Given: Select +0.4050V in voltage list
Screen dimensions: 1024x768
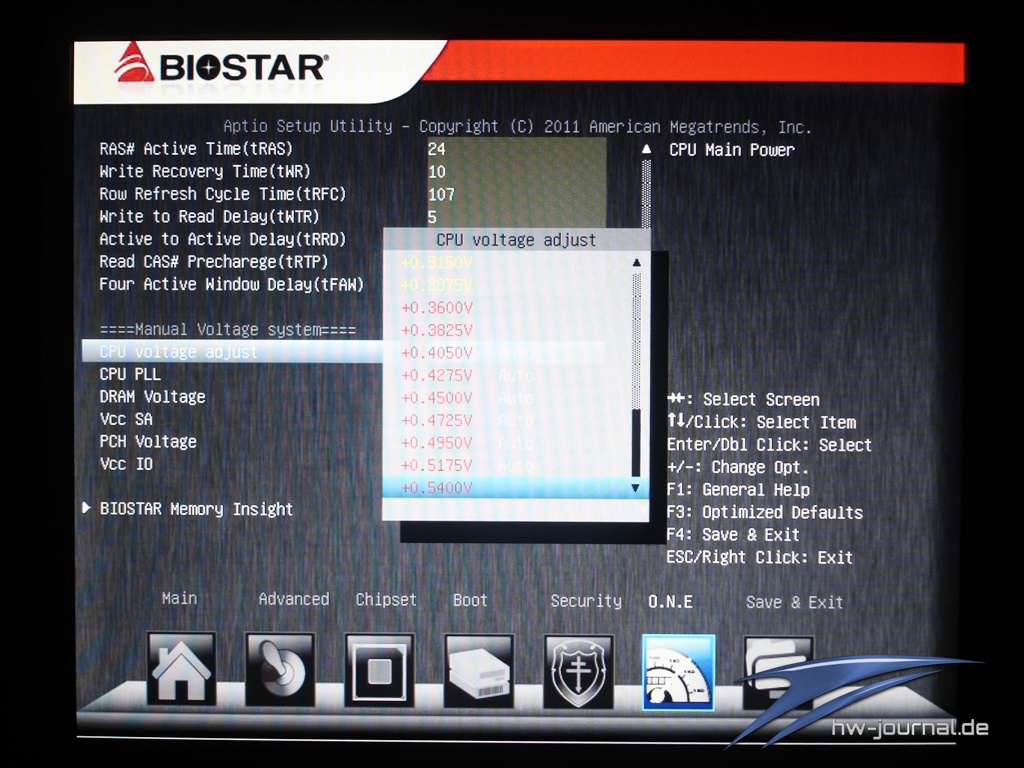Looking at the screenshot, I should (x=437, y=353).
